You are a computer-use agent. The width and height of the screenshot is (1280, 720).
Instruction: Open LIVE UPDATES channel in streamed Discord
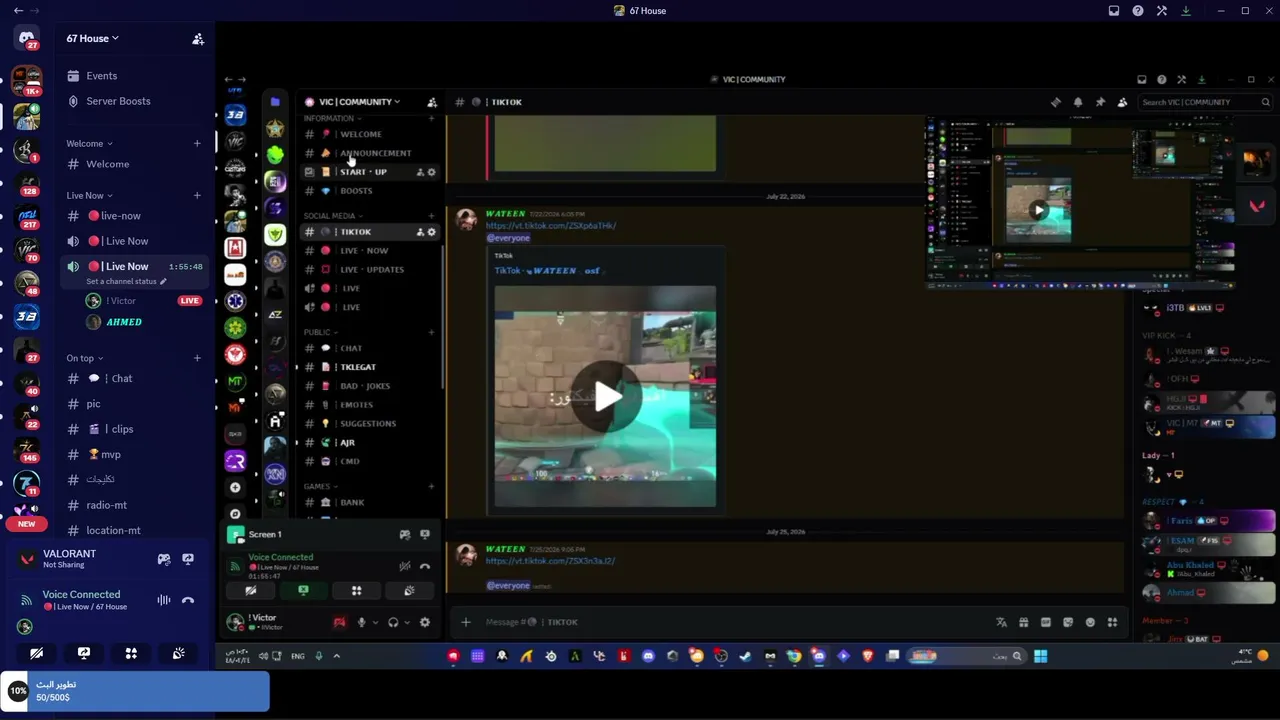coord(370,270)
